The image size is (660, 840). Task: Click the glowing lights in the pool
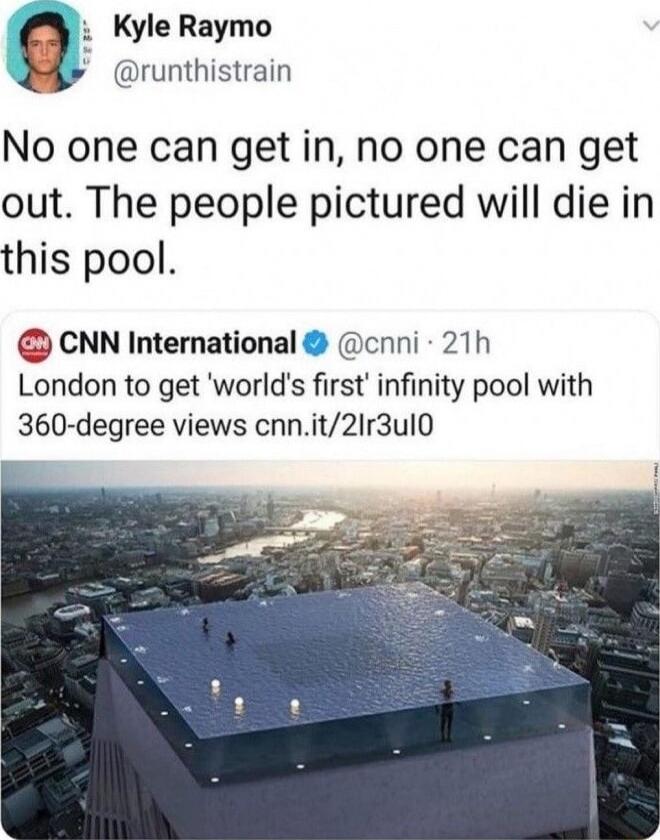[x=254, y=699]
